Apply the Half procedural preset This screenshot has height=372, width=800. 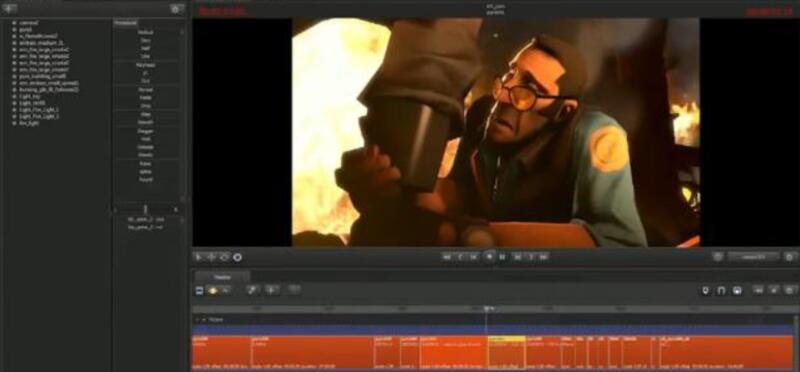tap(145, 48)
